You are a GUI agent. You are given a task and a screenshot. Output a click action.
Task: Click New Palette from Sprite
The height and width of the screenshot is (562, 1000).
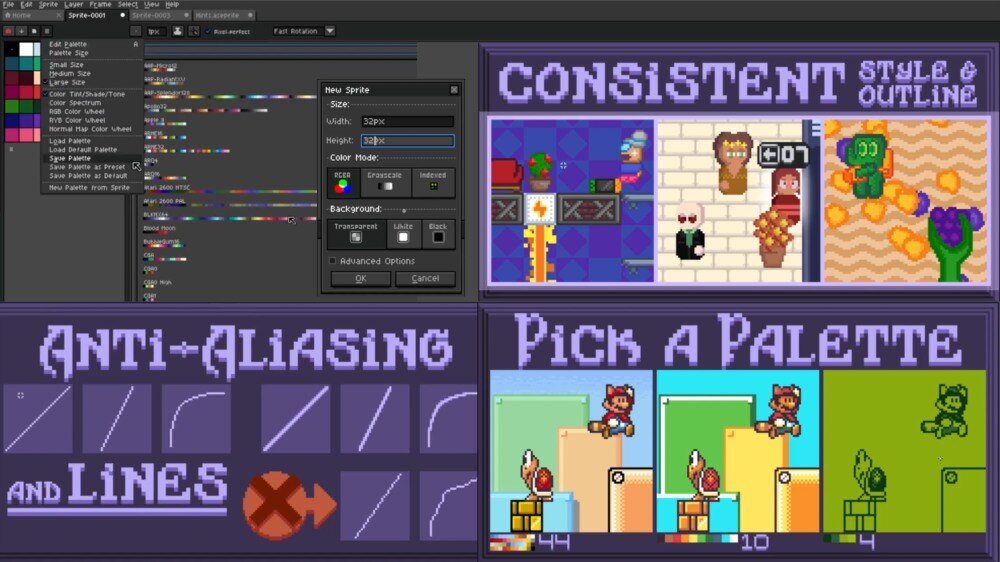(x=91, y=188)
